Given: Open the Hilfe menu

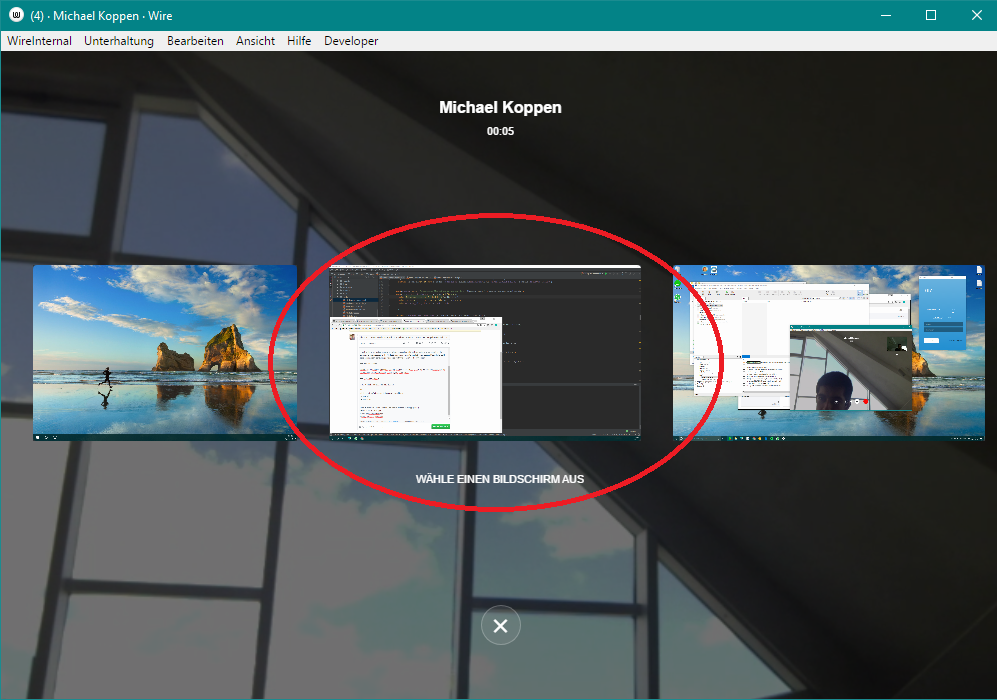Looking at the screenshot, I should 299,41.
